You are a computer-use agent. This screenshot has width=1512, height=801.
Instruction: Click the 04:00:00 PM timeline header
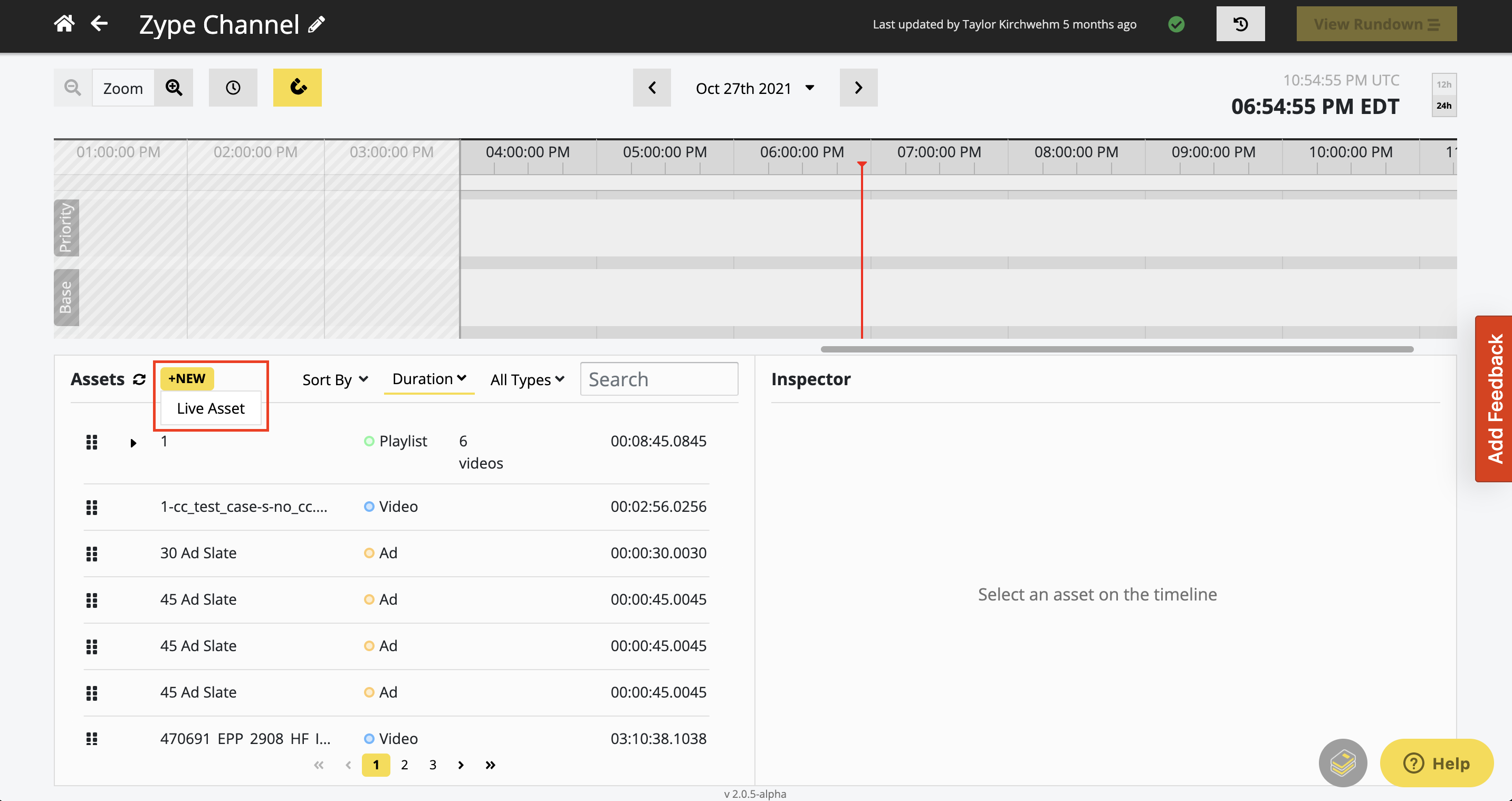point(528,152)
